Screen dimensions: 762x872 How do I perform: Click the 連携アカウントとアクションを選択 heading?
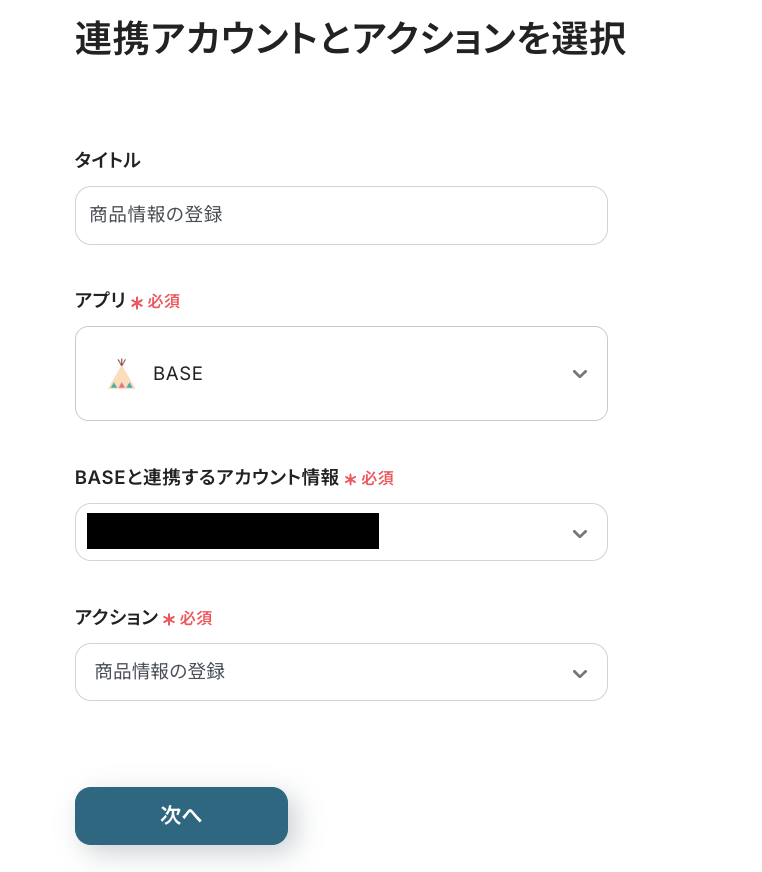[350, 39]
